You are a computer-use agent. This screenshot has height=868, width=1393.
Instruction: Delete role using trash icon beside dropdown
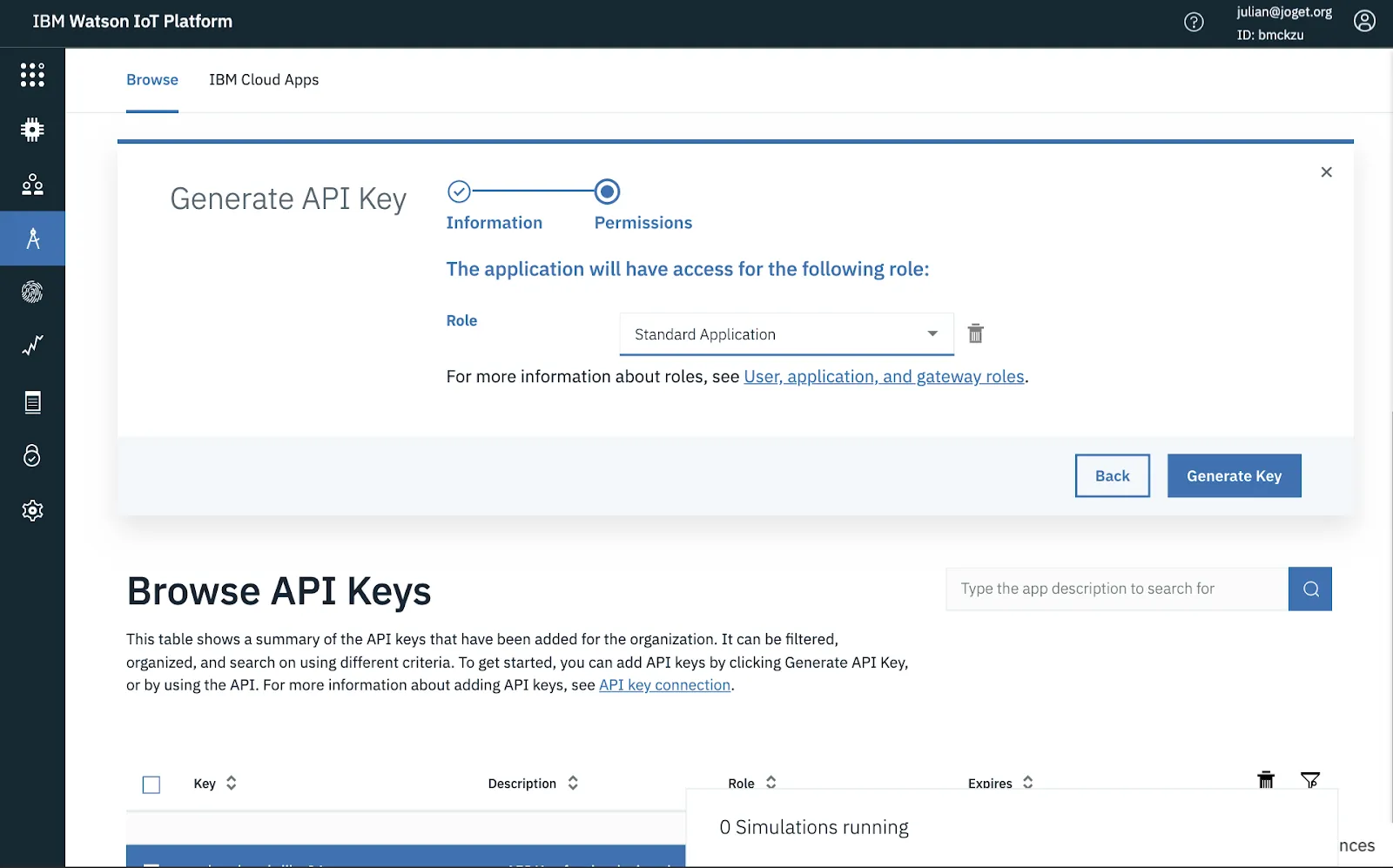(x=976, y=333)
